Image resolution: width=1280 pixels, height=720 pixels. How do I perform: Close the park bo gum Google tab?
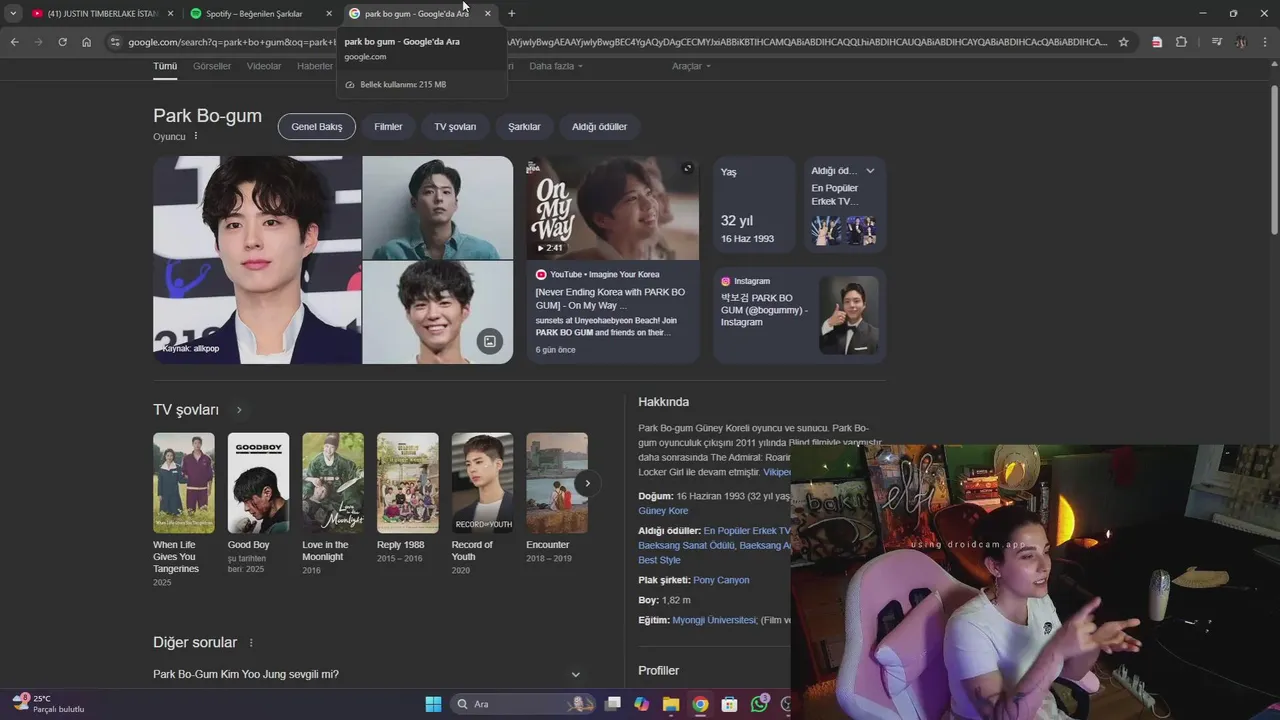(x=487, y=13)
